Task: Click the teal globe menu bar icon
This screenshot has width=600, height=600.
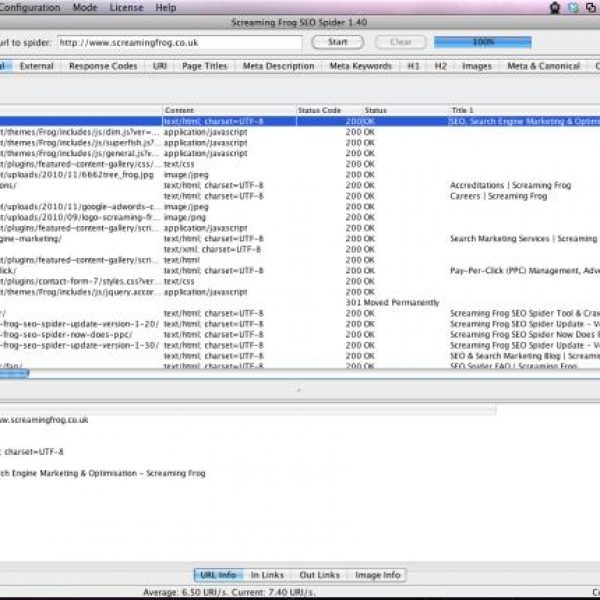Action: point(573,8)
